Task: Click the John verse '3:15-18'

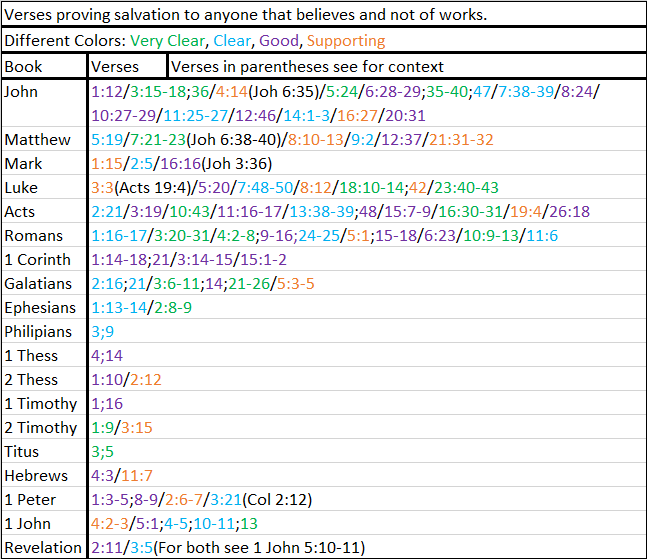Action: click(x=158, y=92)
